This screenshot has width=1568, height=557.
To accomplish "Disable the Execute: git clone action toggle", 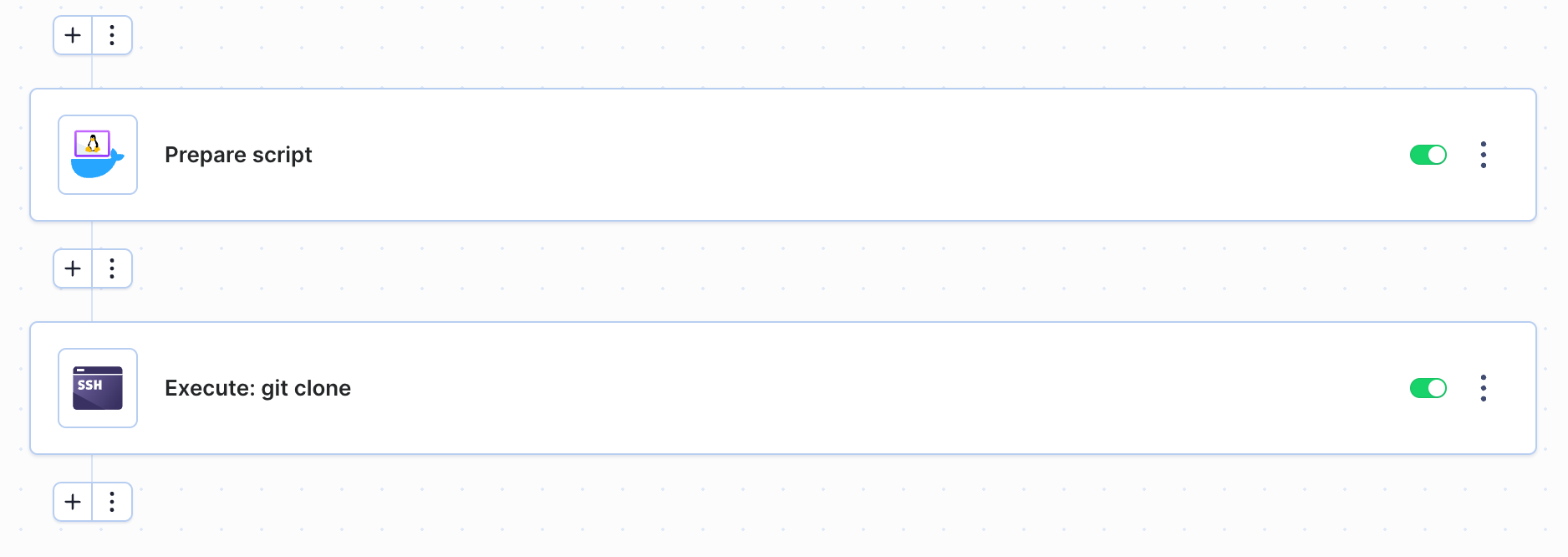I will pyautogui.click(x=1428, y=388).
